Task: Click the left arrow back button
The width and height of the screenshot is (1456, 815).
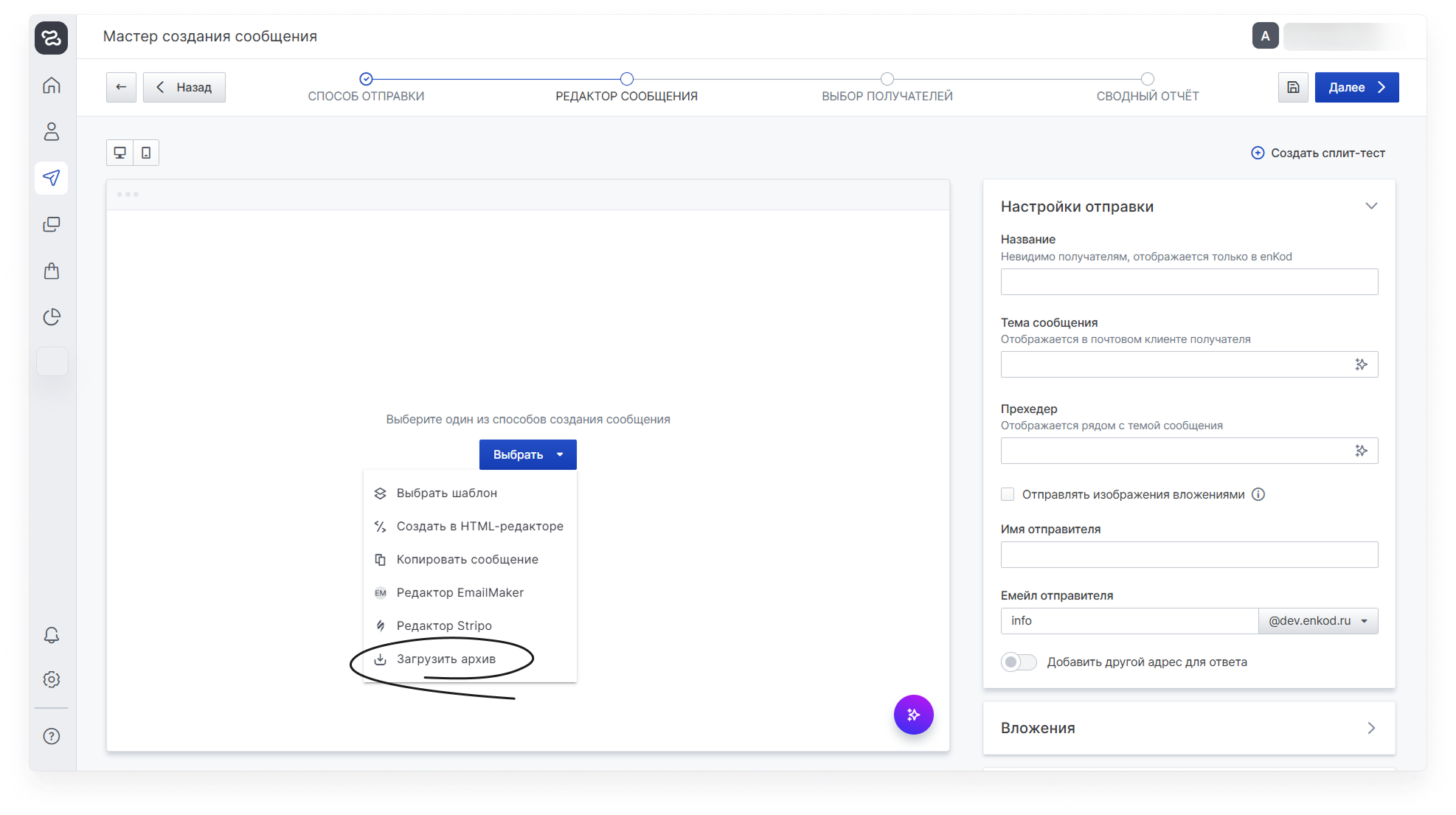Action: click(121, 87)
